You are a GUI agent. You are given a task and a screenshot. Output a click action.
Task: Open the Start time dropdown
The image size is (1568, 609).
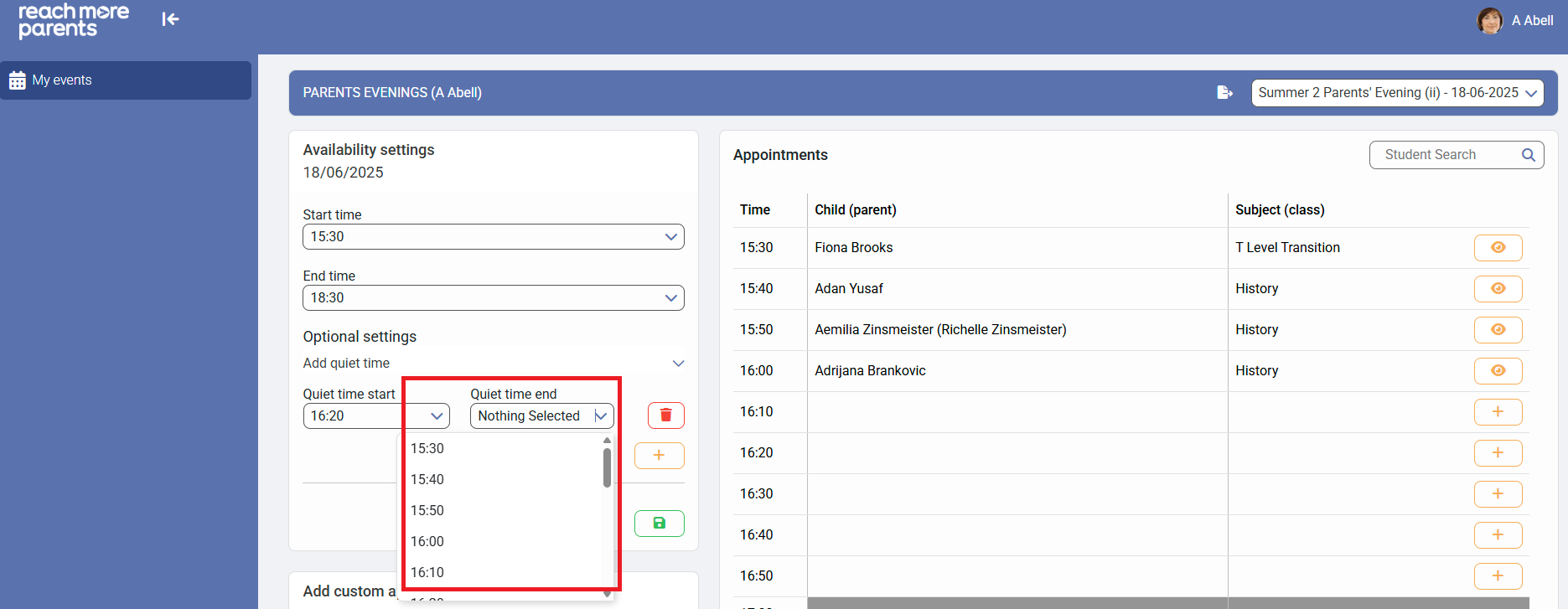click(493, 237)
